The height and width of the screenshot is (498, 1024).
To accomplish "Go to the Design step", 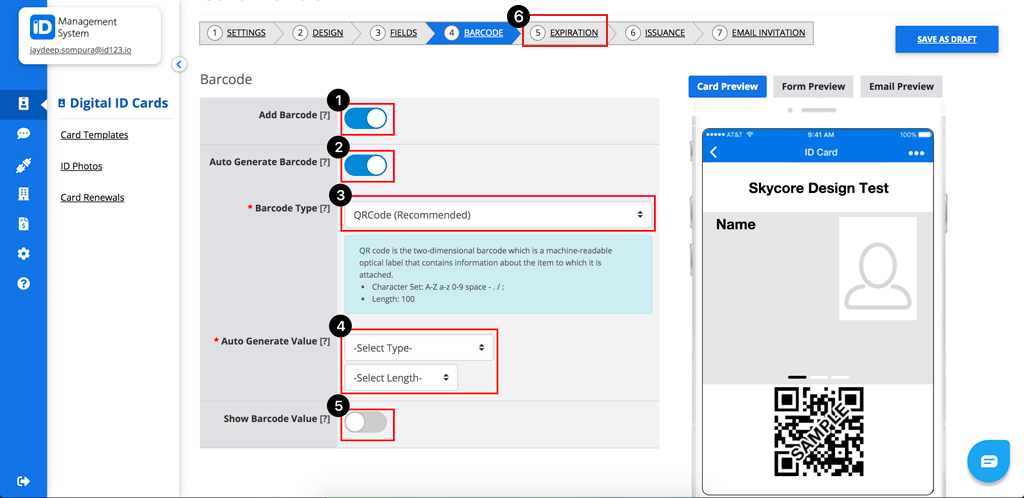I will 319,33.
